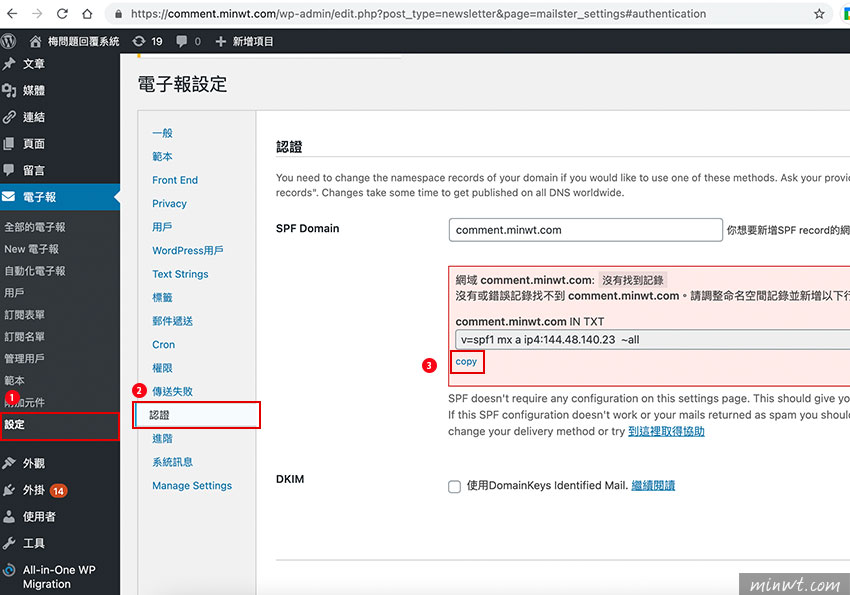Switch to Text Strings settings tab
Viewport: 850px width, 595px height.
(181, 274)
